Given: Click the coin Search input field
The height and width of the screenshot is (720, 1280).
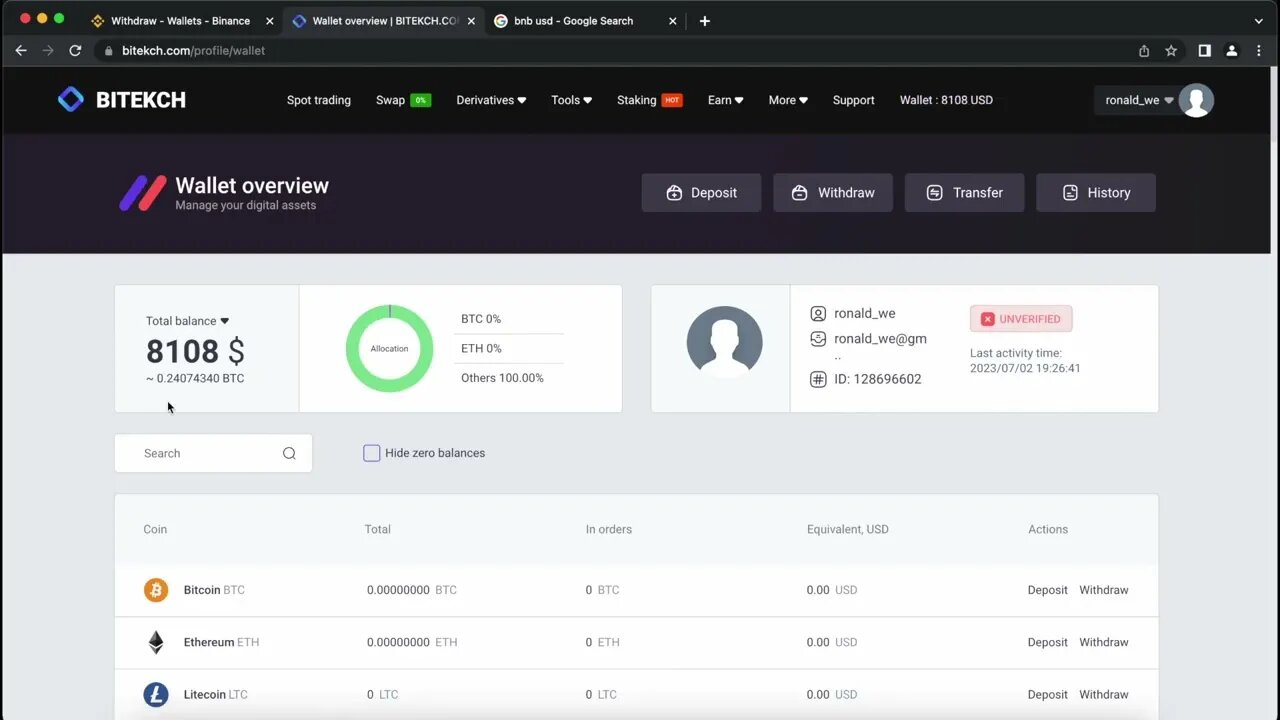Looking at the screenshot, I should [x=213, y=453].
